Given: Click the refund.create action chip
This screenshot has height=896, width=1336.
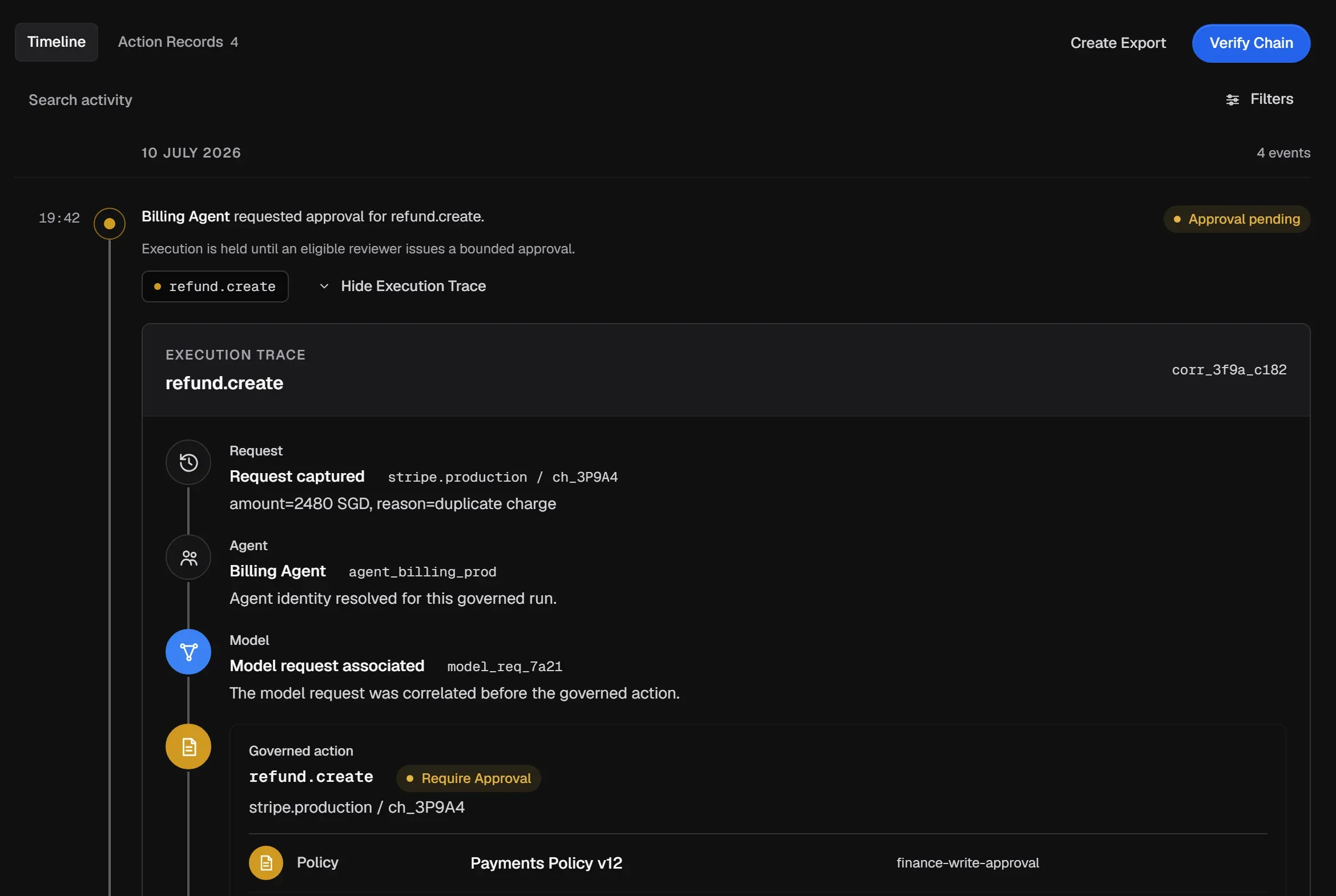Looking at the screenshot, I should pyautogui.click(x=215, y=286).
